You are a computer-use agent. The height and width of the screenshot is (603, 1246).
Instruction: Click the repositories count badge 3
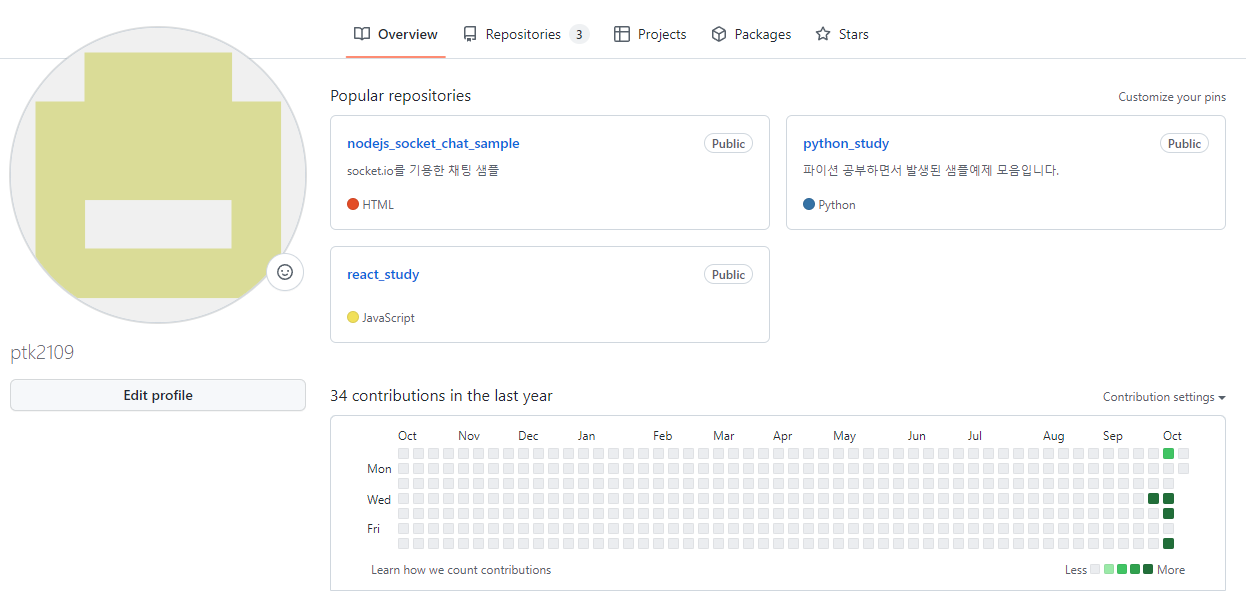(579, 34)
